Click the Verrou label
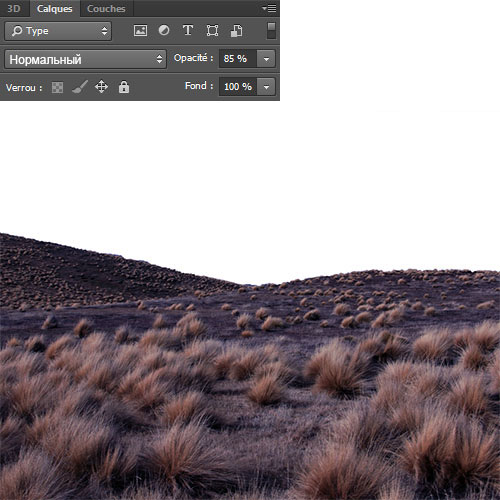Viewport: 500px width, 500px height. coord(24,88)
